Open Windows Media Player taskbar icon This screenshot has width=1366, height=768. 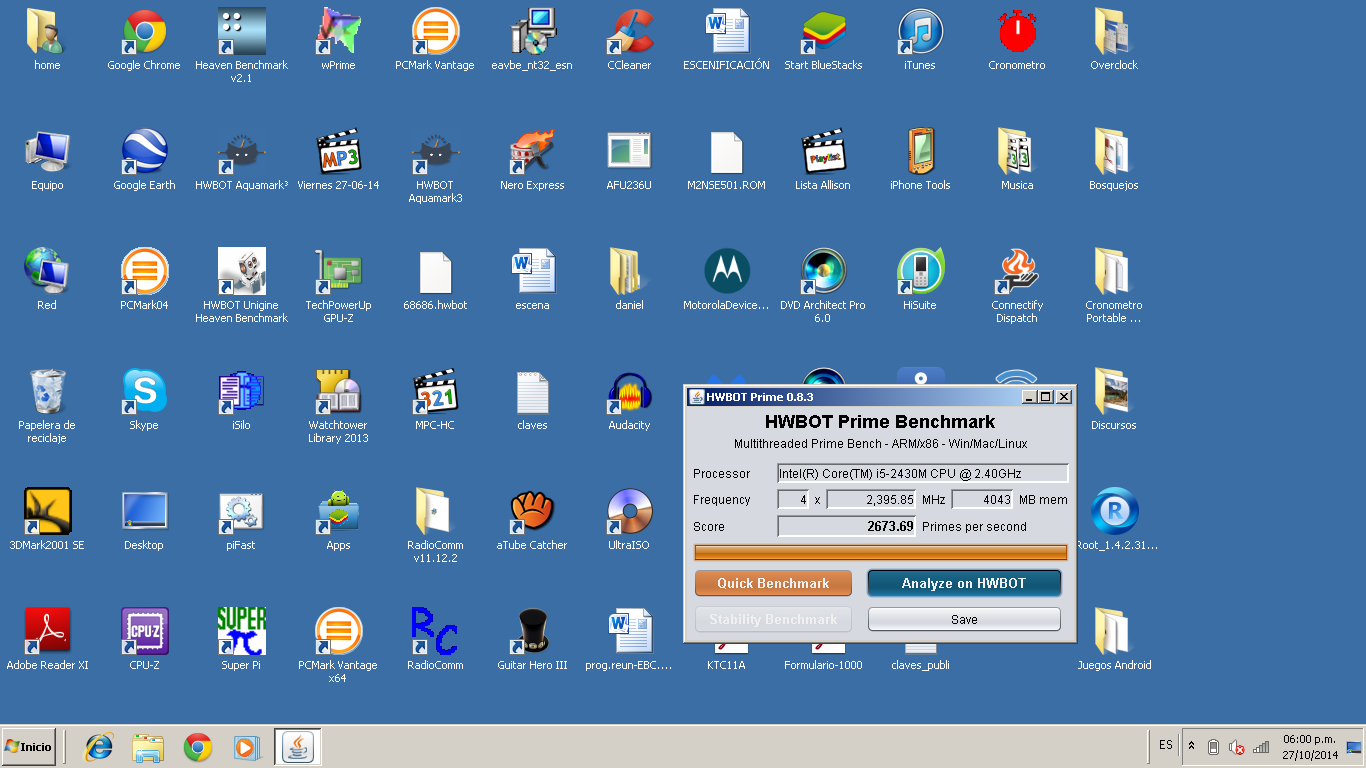[245, 747]
